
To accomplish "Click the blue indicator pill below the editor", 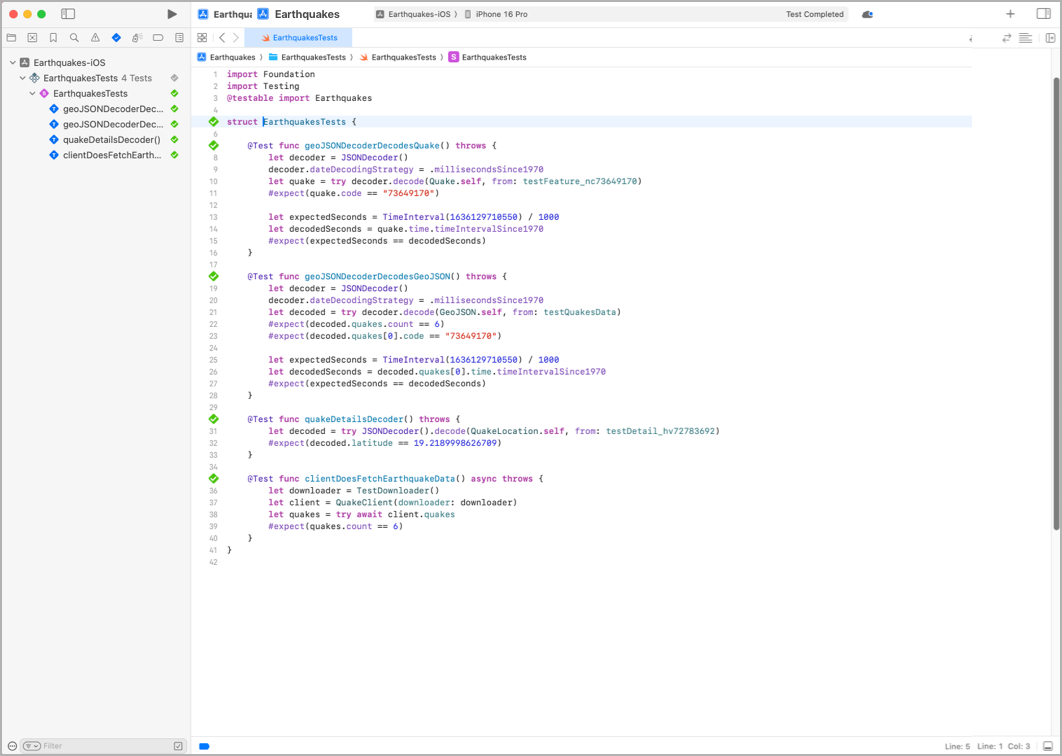I will coord(204,747).
